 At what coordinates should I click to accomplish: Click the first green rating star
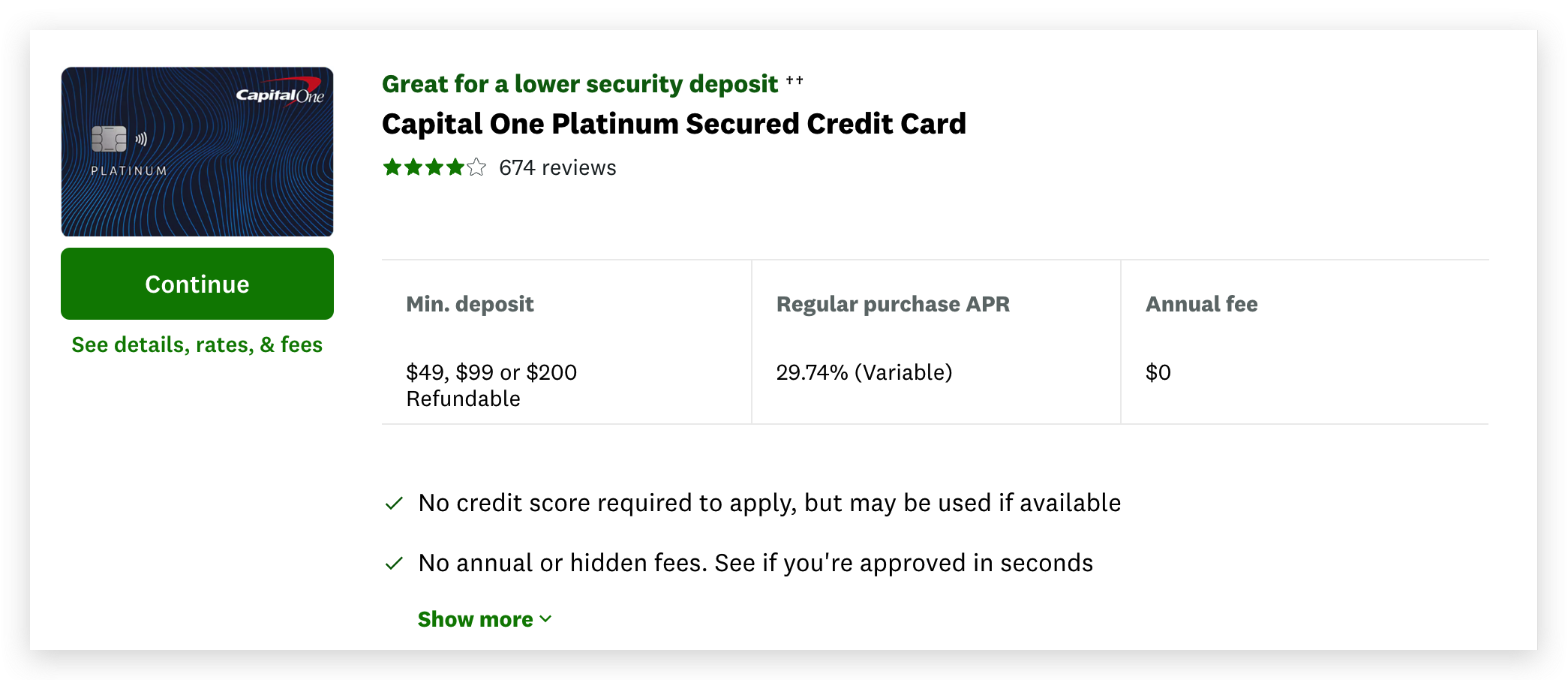click(392, 167)
